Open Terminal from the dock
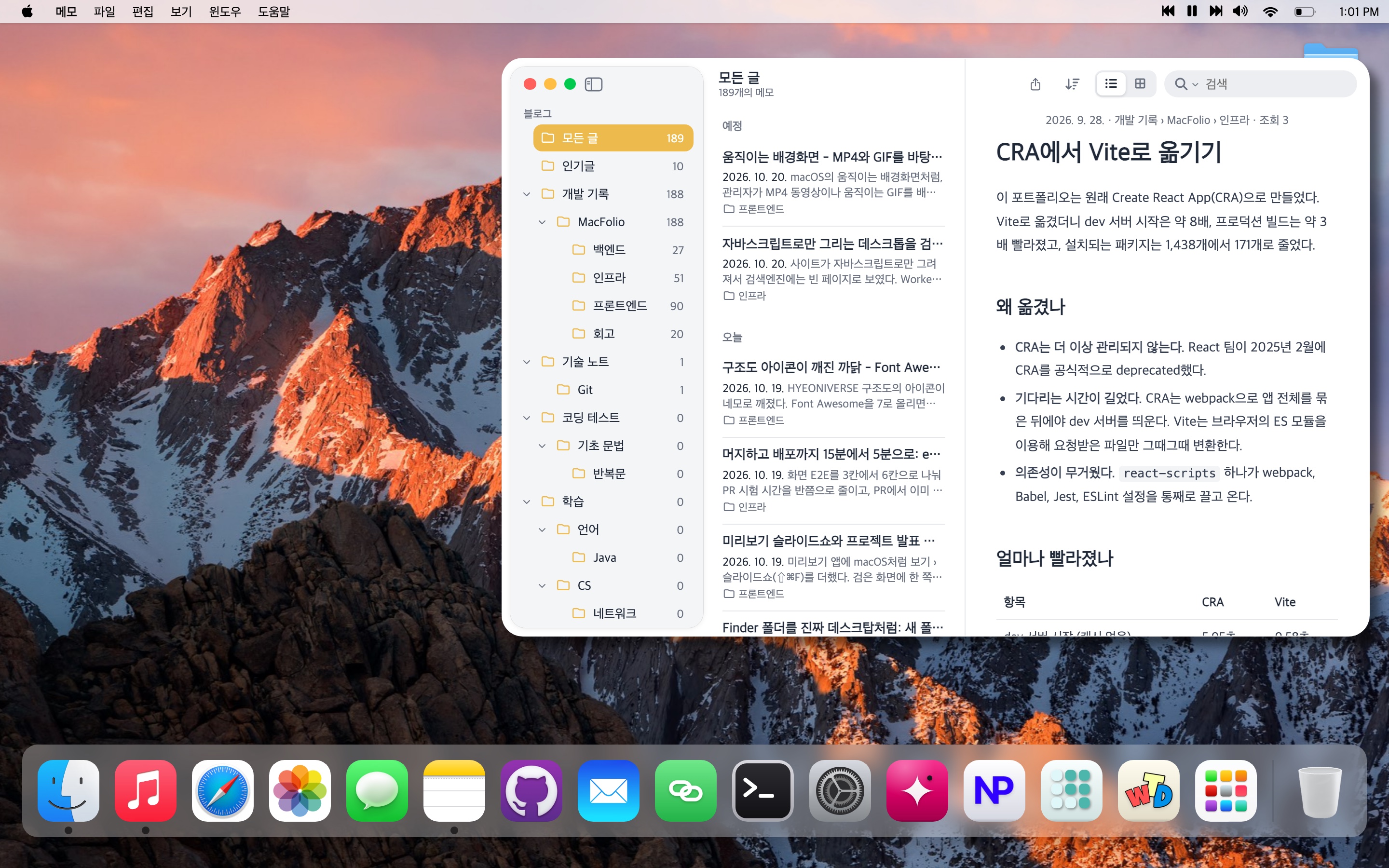 763,790
